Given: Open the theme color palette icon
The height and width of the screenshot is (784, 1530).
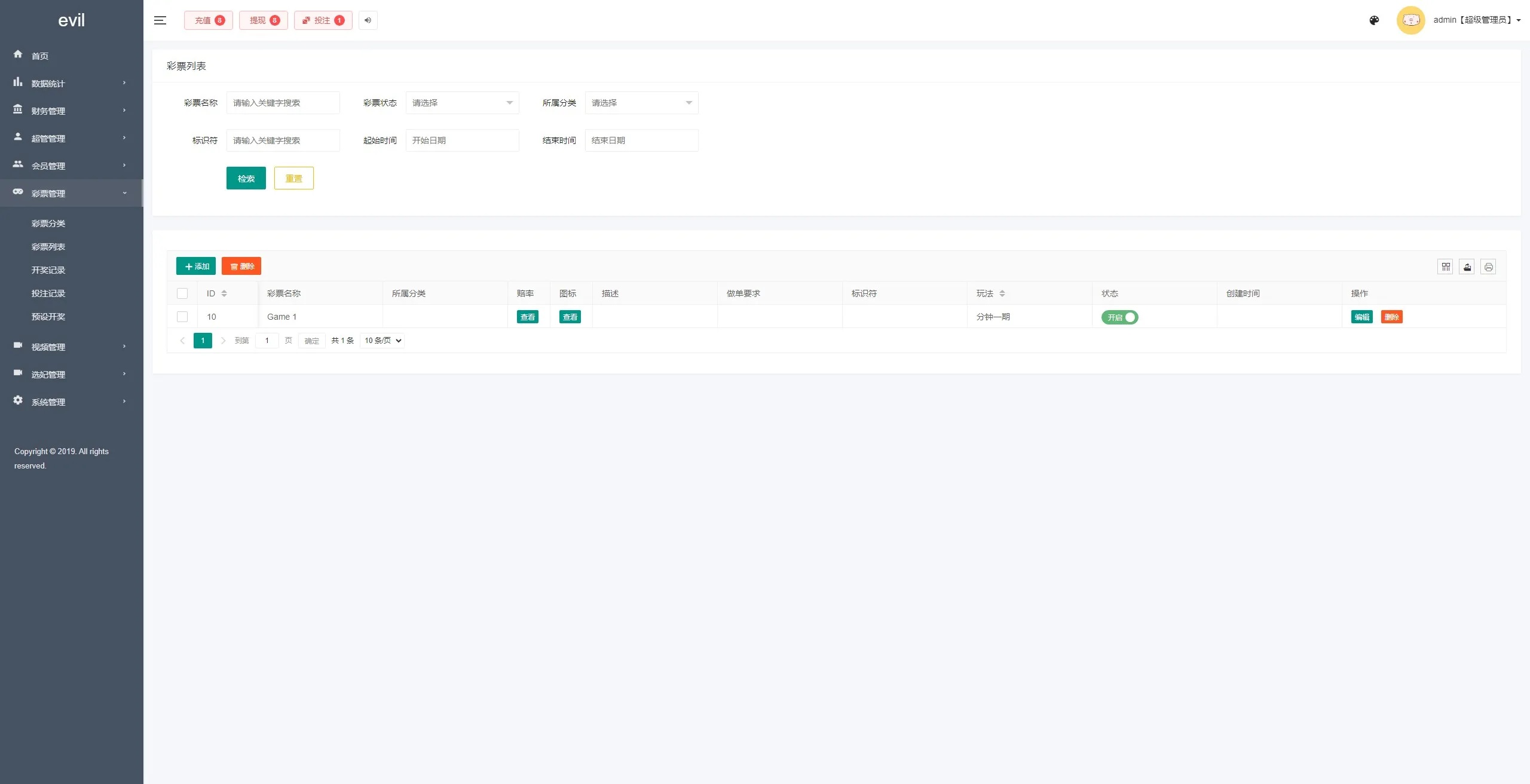Looking at the screenshot, I should [x=1374, y=20].
